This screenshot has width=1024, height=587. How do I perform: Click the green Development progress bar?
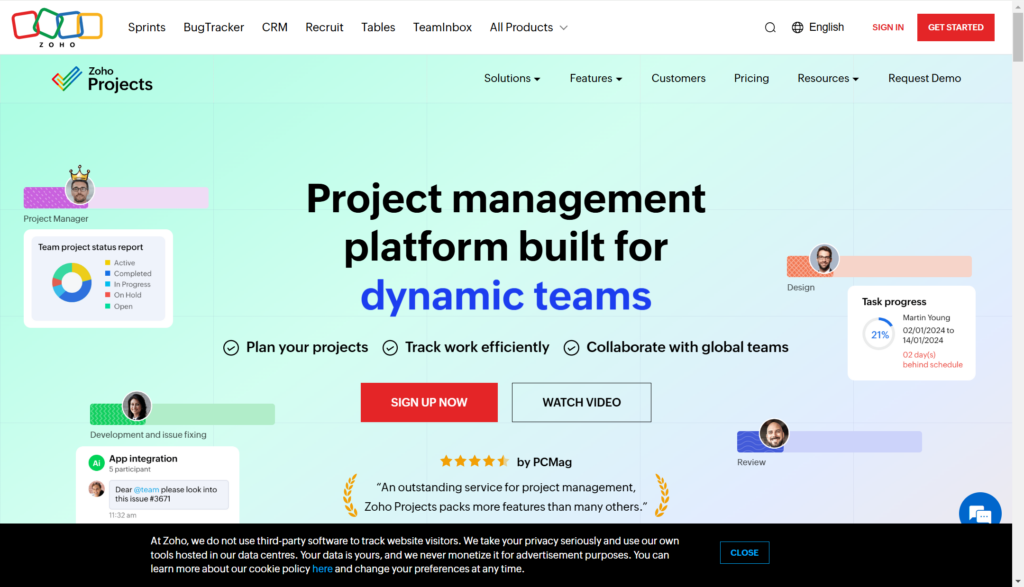tap(182, 414)
